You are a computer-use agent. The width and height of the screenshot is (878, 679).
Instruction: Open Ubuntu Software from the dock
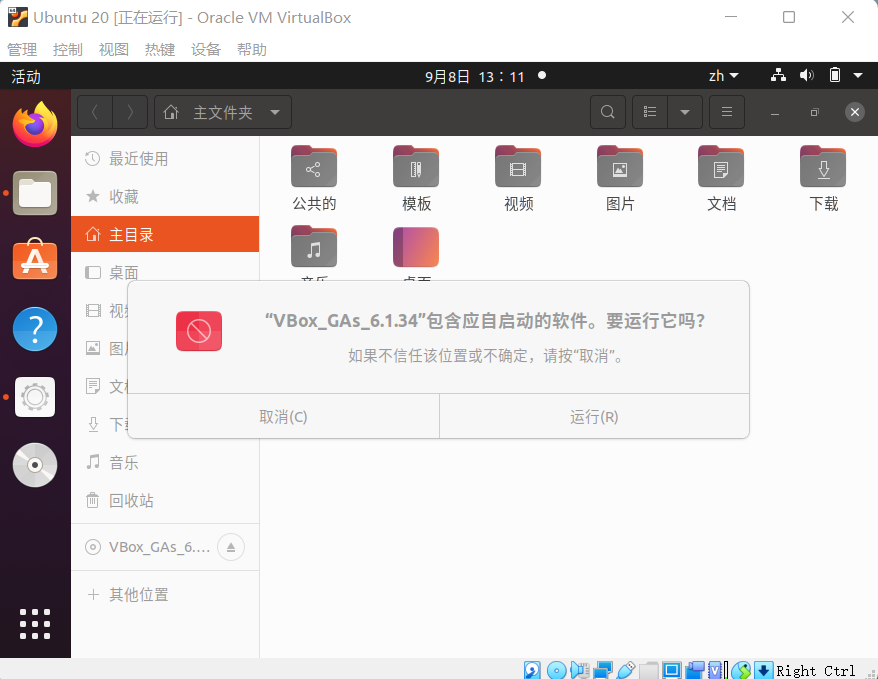pos(35,261)
